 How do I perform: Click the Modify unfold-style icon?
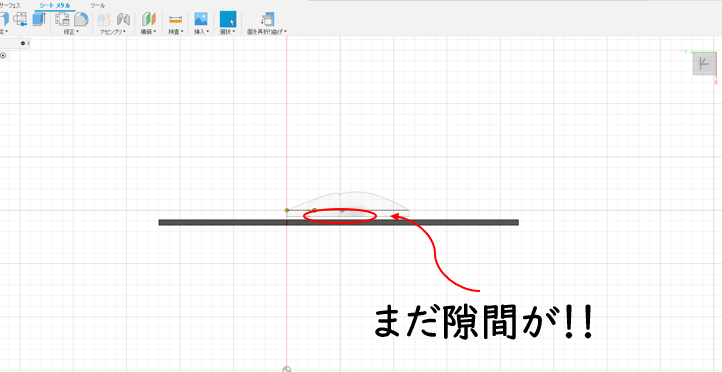coord(62,19)
